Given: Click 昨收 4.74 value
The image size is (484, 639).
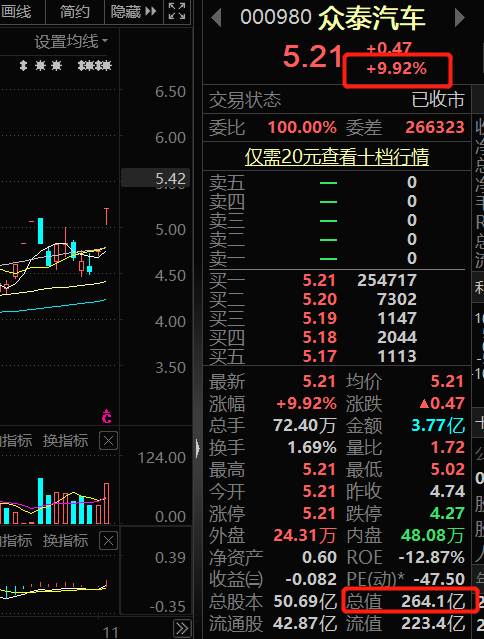Looking at the screenshot, I should [x=447, y=491].
